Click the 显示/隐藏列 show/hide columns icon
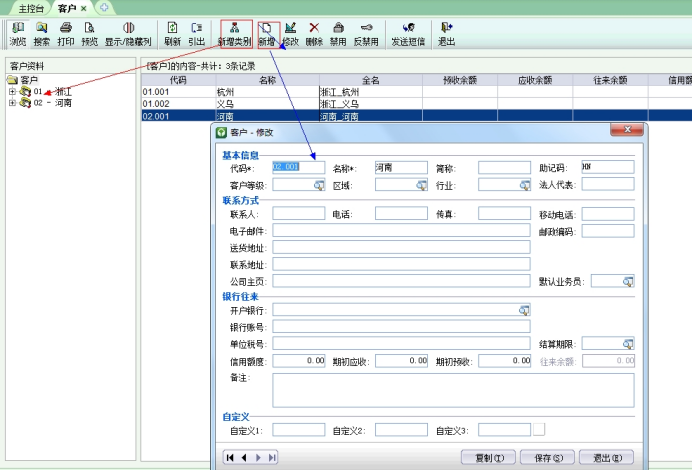Screen dimensions: 692x470 click(128, 34)
